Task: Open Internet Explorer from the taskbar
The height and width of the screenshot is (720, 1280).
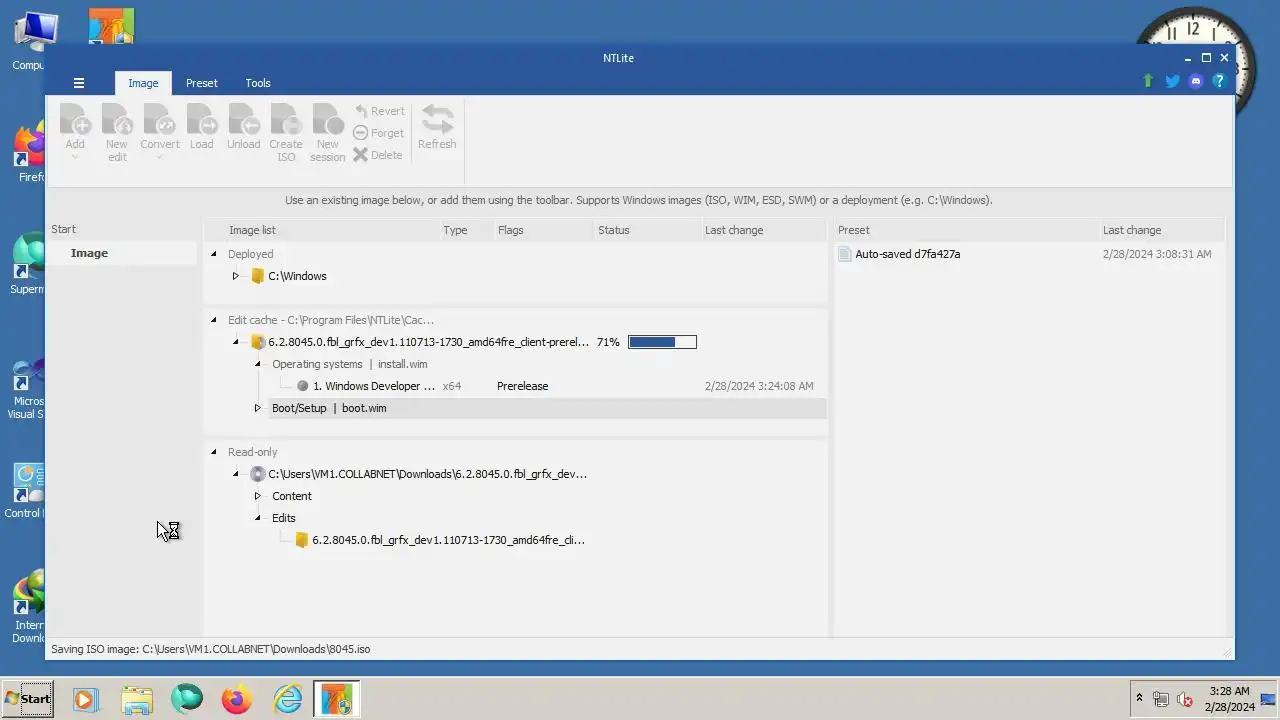Action: [288, 699]
